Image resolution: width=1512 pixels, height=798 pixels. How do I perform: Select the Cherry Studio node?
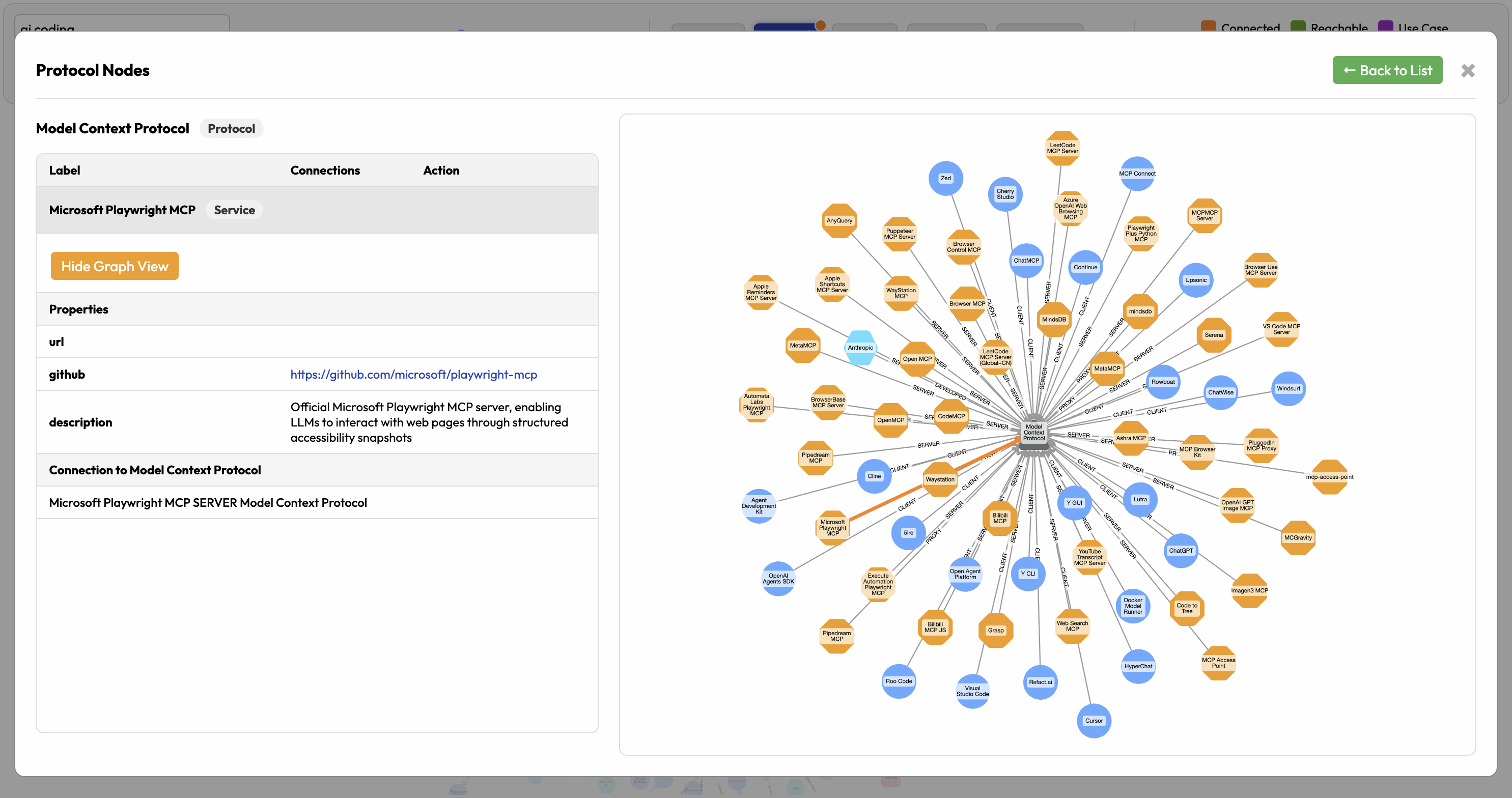click(1005, 194)
